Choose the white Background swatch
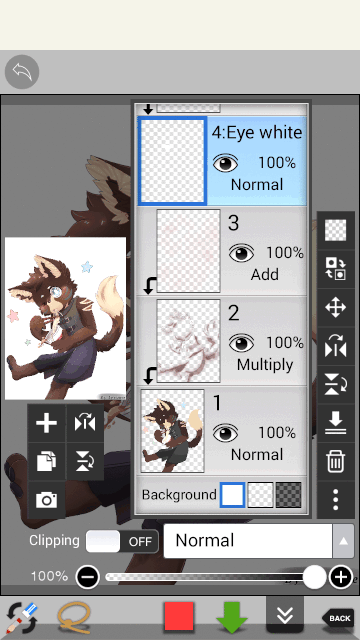 coord(233,495)
